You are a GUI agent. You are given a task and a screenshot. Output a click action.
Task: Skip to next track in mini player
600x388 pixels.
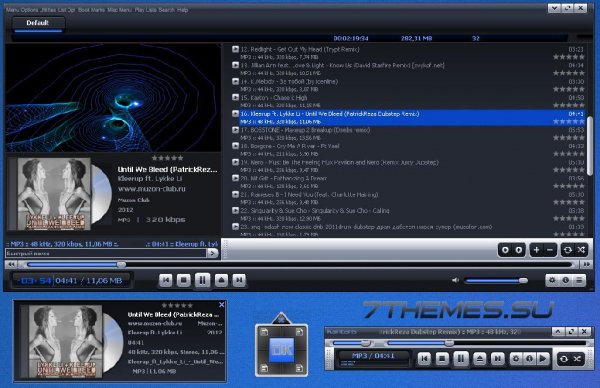[x=497, y=359]
